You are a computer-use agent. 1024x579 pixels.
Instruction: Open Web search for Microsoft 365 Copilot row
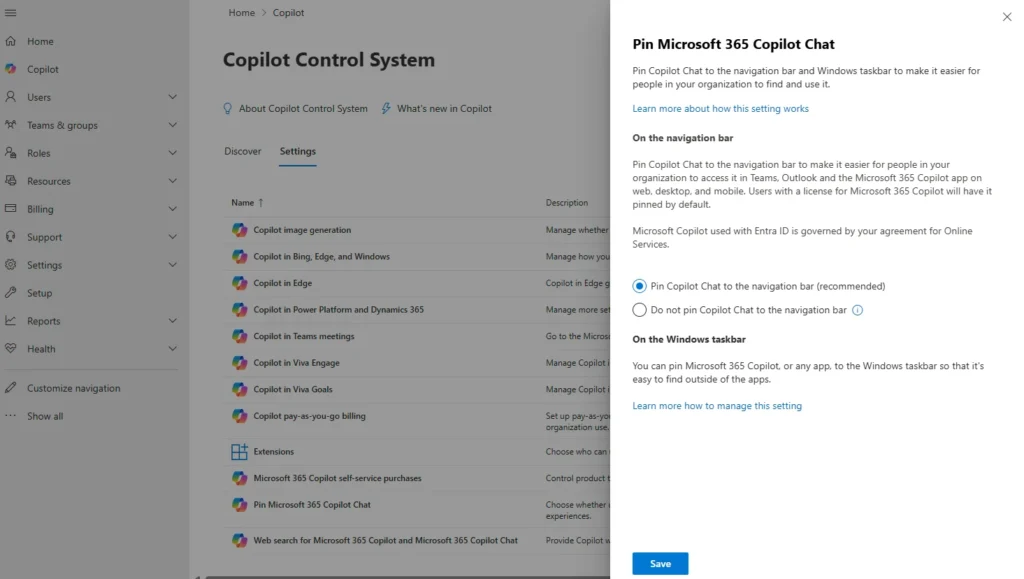[x=385, y=540]
